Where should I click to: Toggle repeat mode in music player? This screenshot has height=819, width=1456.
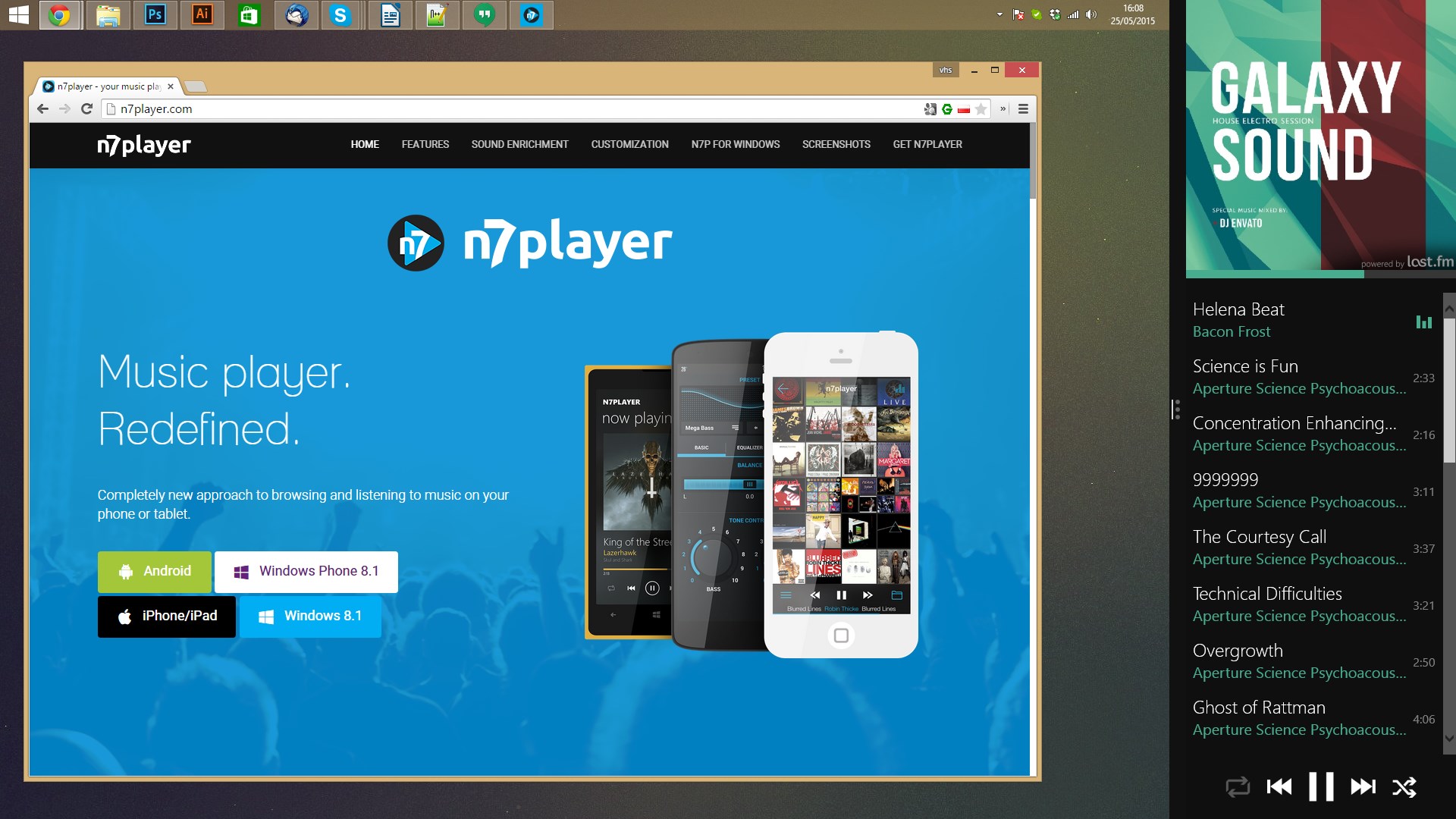(1238, 787)
